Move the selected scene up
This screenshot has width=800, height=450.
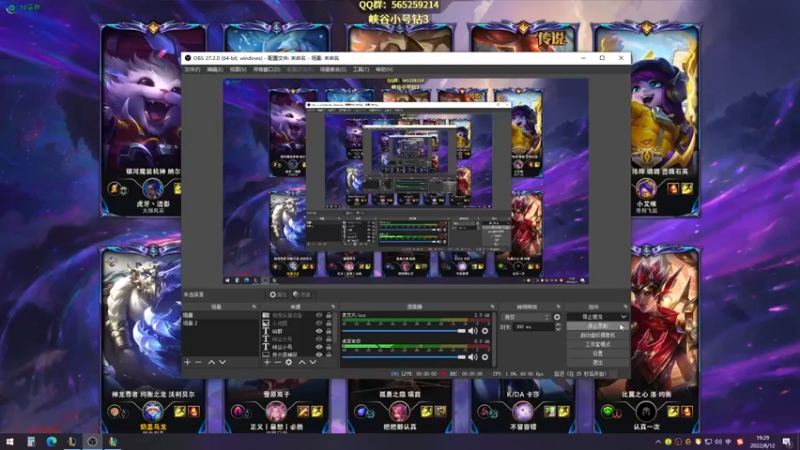pyautogui.click(x=211, y=362)
